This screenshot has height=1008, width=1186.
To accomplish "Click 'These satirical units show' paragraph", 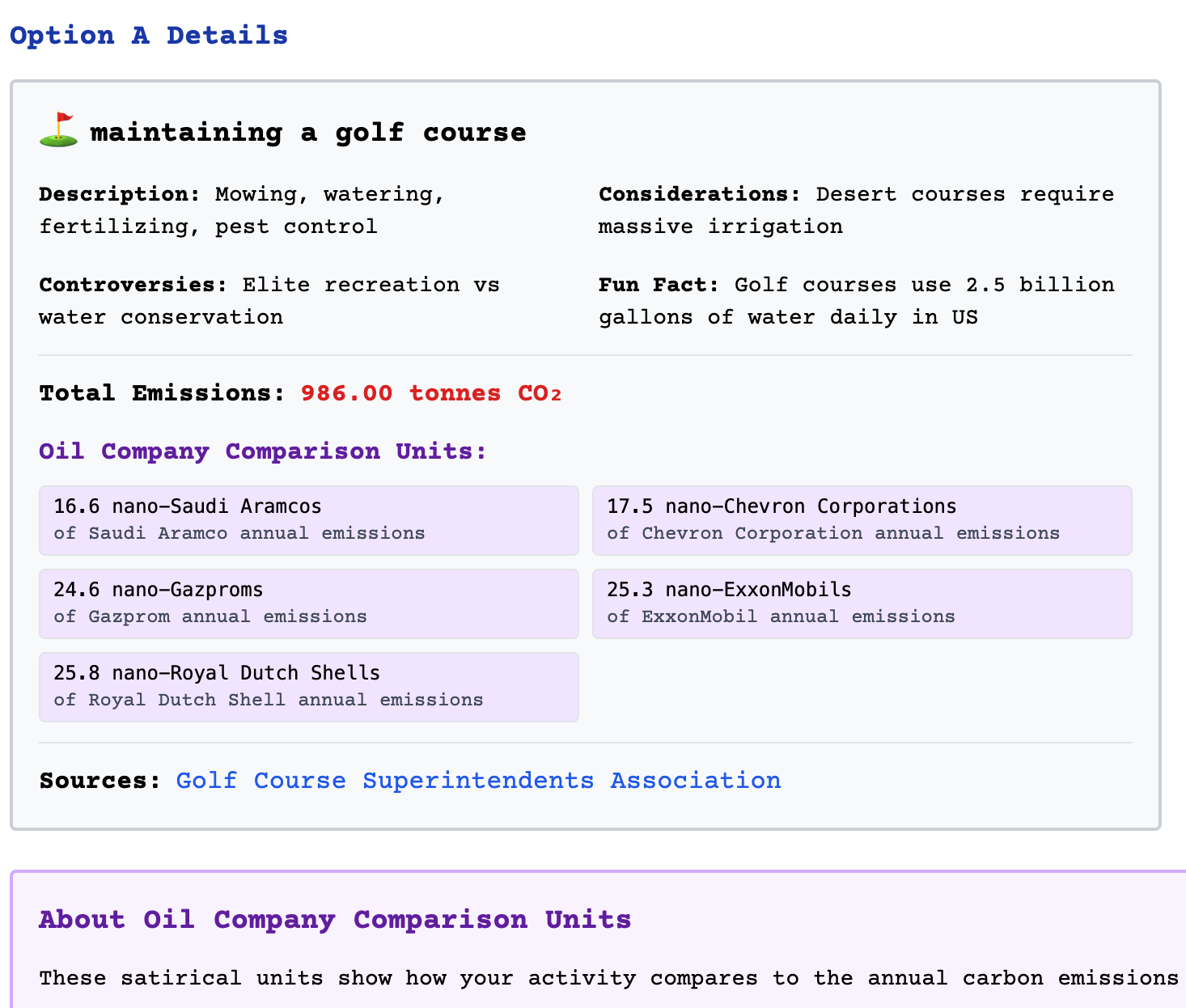I will click(608, 978).
